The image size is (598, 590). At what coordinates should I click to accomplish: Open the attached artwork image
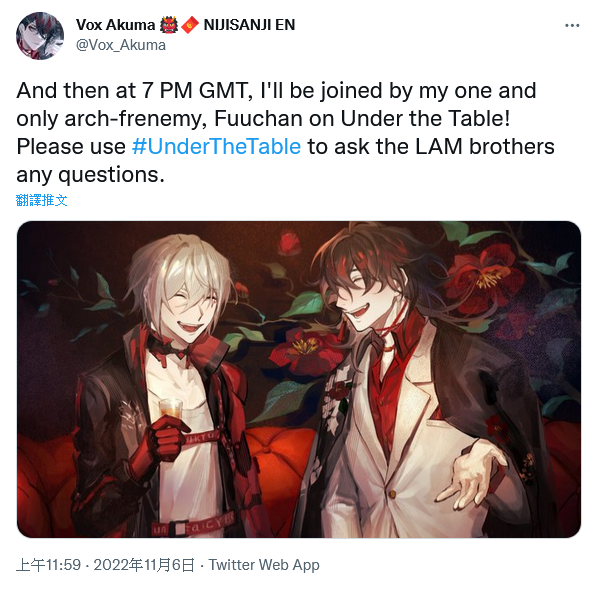click(299, 379)
